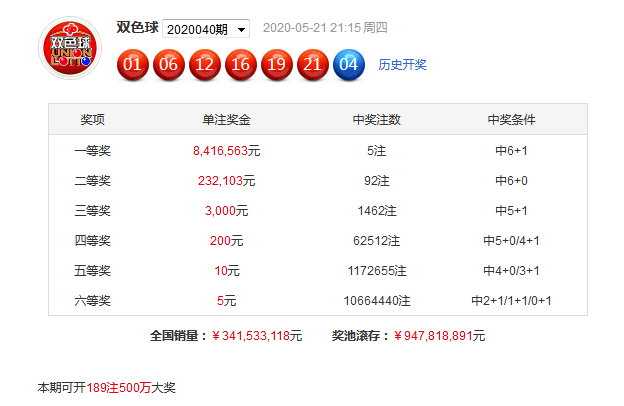Click the 189注500万 red text

[119, 388]
